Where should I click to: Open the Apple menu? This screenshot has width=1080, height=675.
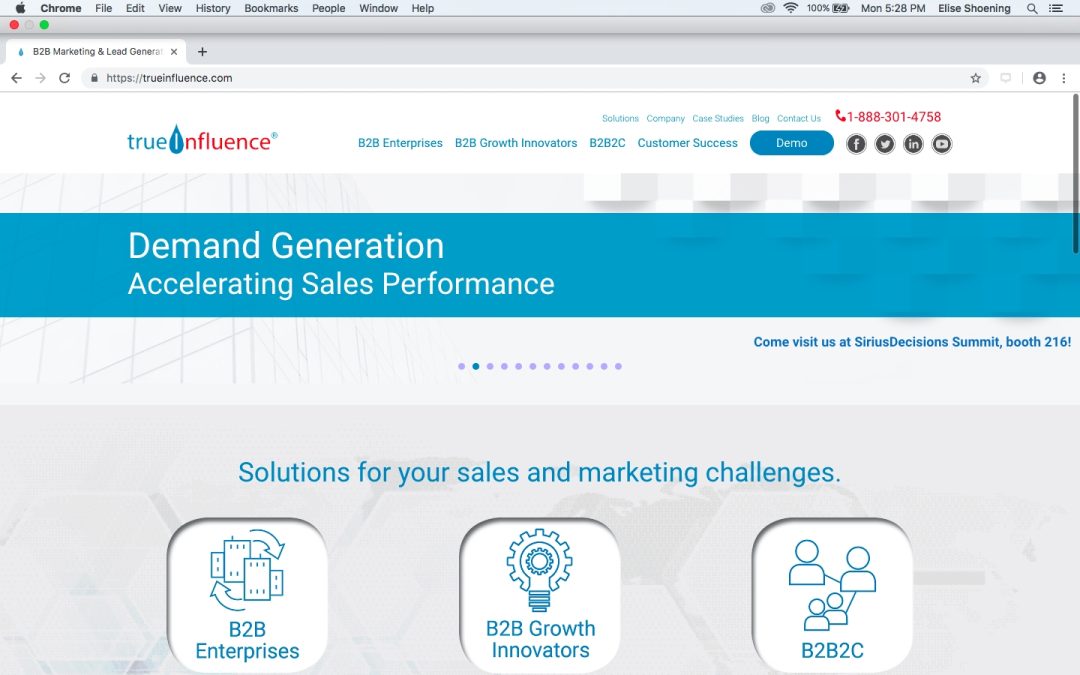click(x=20, y=8)
